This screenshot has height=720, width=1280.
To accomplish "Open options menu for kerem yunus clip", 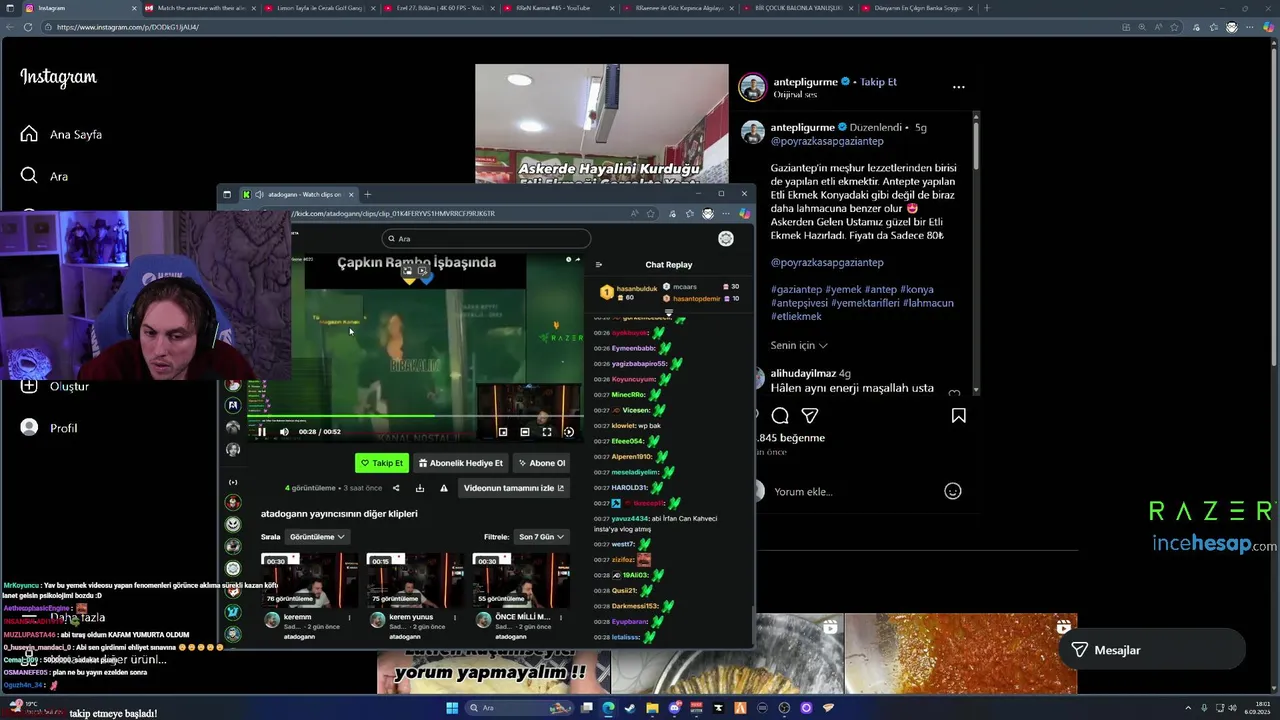I will 455,618.
